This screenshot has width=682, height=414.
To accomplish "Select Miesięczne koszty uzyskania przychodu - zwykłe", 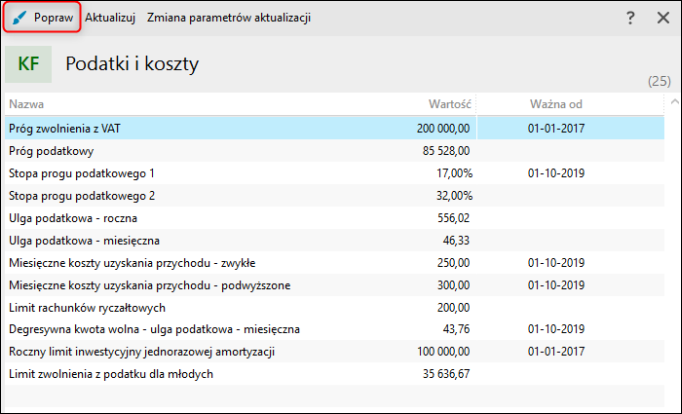I will click(334, 263).
